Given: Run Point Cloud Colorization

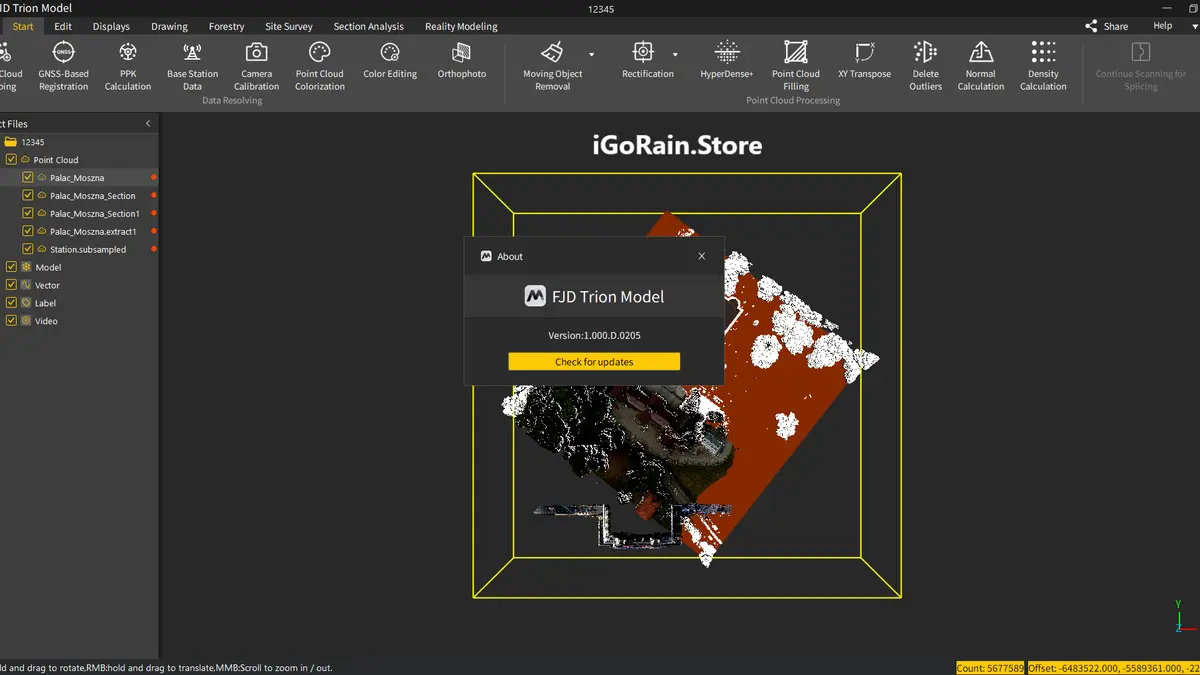Looking at the screenshot, I should pos(320,66).
